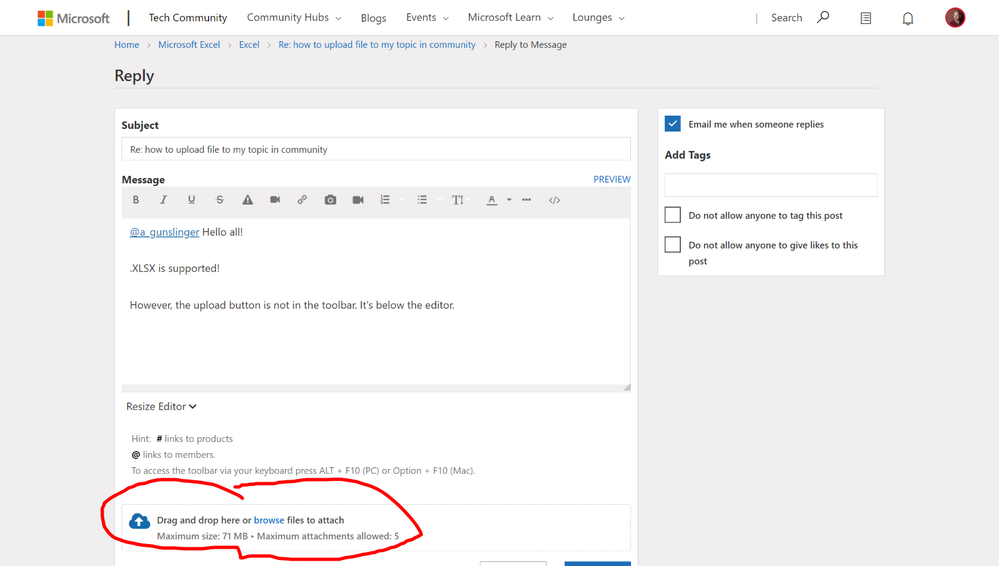The width and height of the screenshot is (999, 566).
Task: Open the Blogs menu item
Action: pos(373,18)
